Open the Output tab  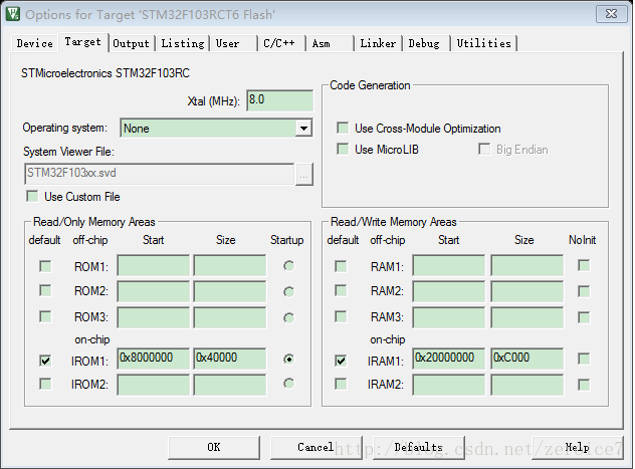(x=131, y=43)
